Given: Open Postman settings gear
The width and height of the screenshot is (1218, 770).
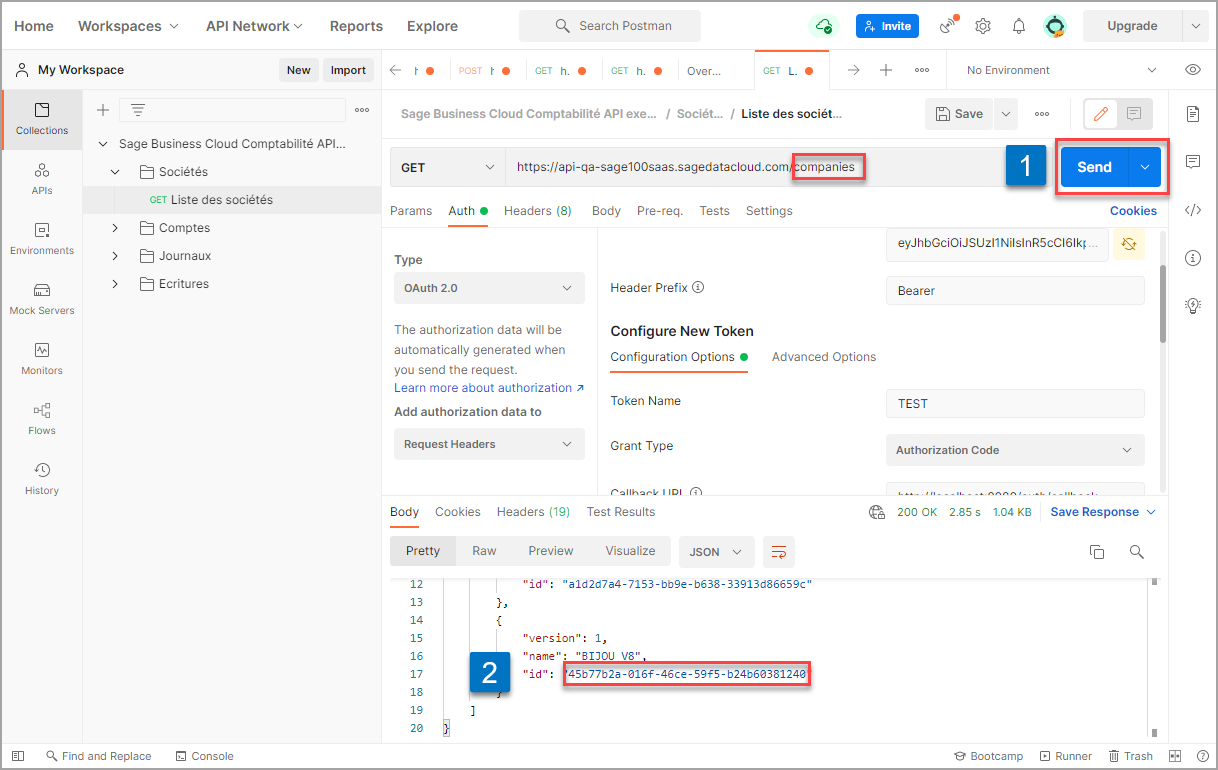Looking at the screenshot, I should [983, 26].
